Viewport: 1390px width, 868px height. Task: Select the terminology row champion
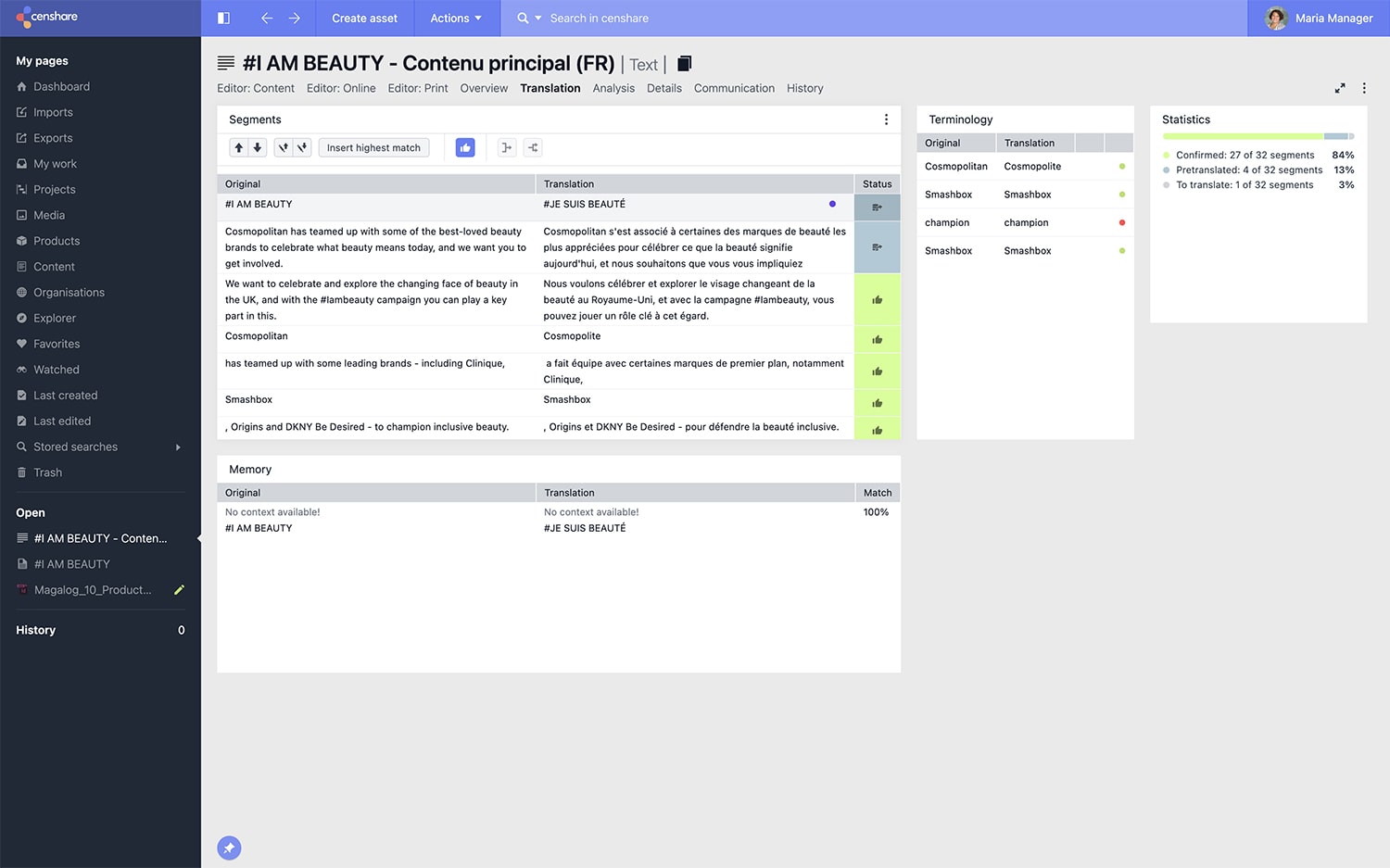click(x=1025, y=223)
